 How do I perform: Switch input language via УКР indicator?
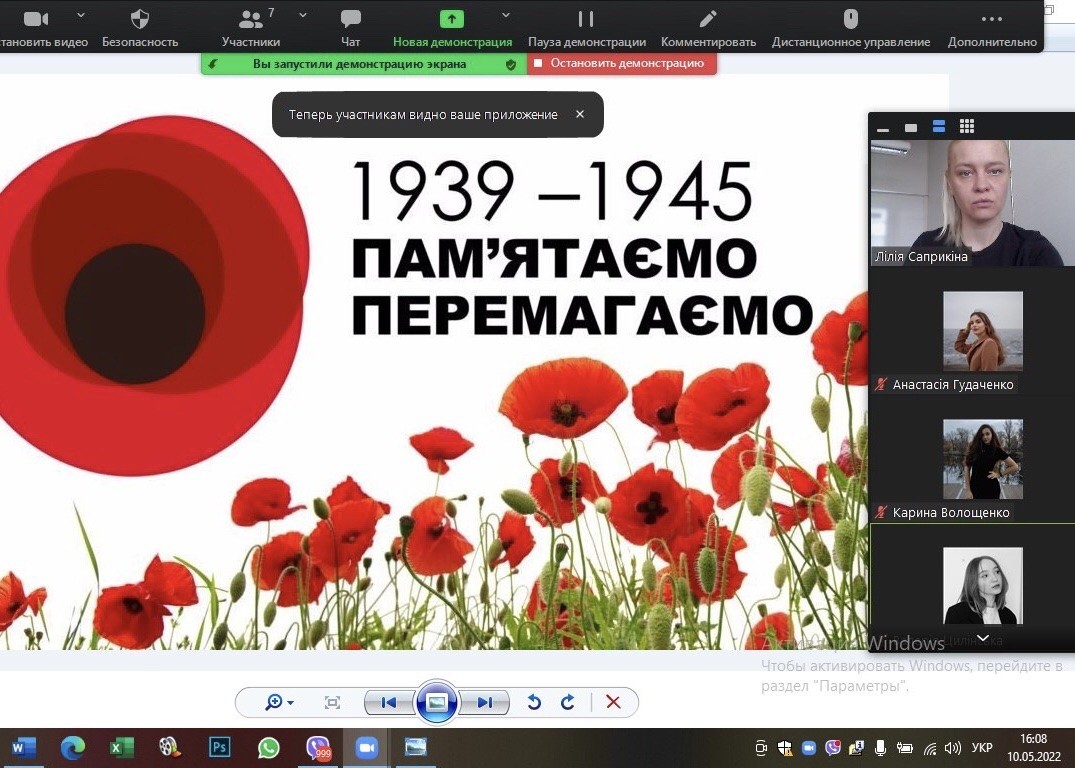982,748
